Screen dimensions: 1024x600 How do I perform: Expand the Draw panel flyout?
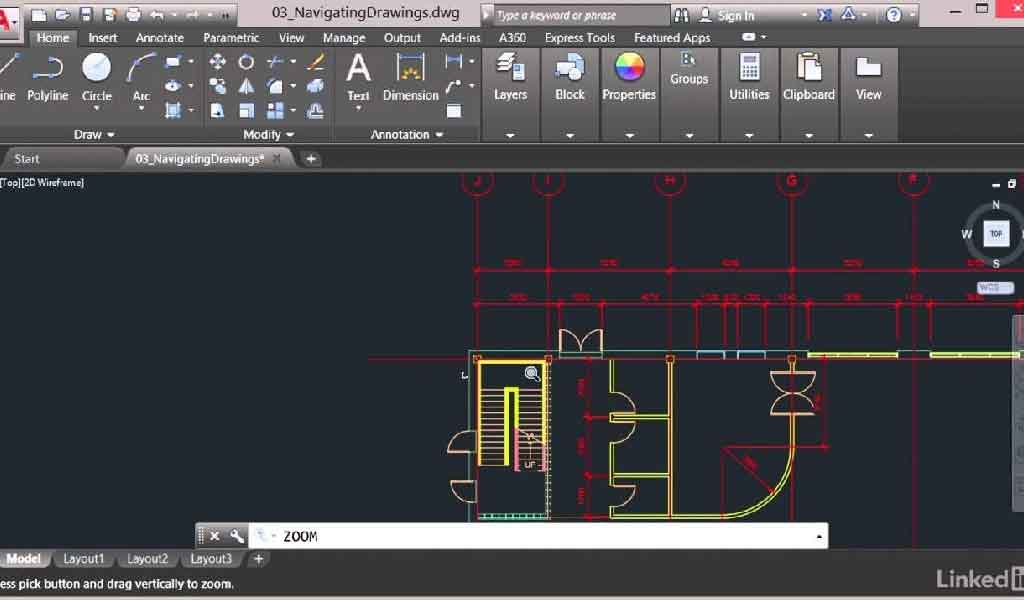(x=94, y=134)
